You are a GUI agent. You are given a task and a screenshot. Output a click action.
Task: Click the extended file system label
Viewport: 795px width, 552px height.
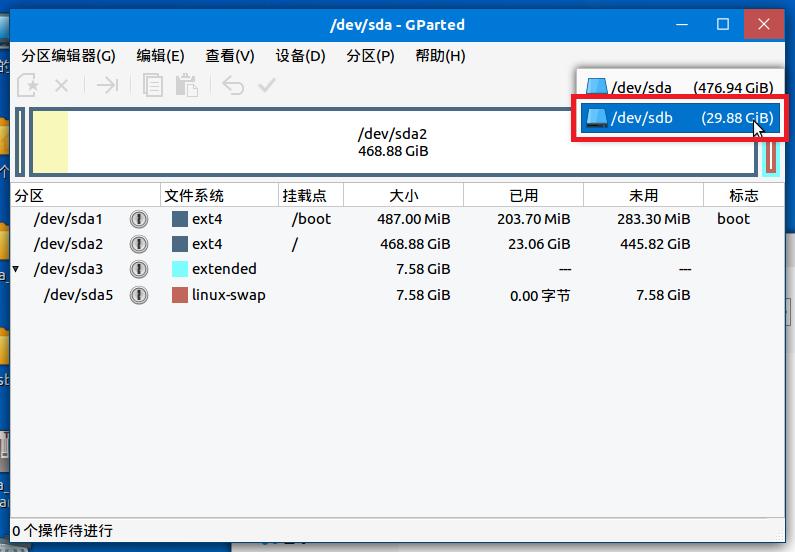click(224, 269)
